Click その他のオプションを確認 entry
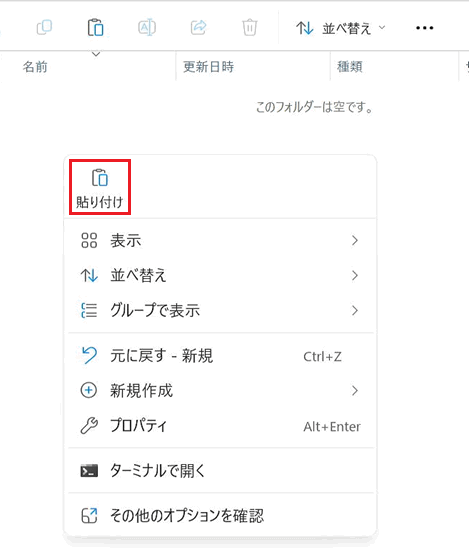 pyautogui.click(x=221, y=515)
